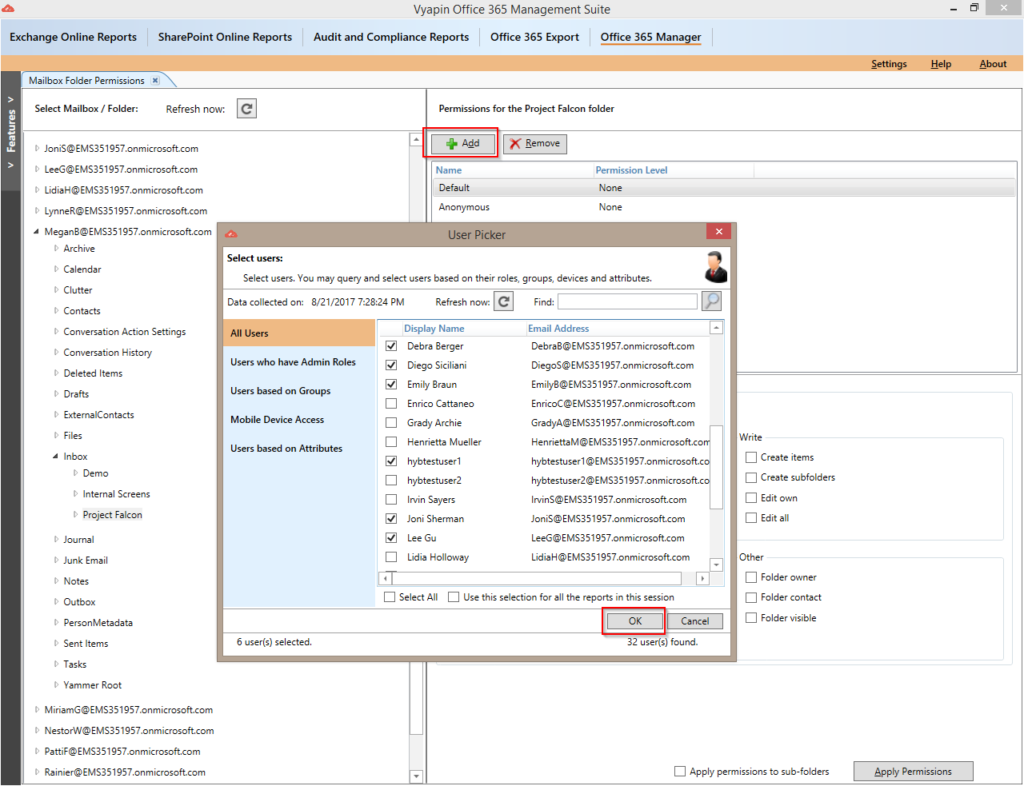Sort by Display Name column

[434, 328]
